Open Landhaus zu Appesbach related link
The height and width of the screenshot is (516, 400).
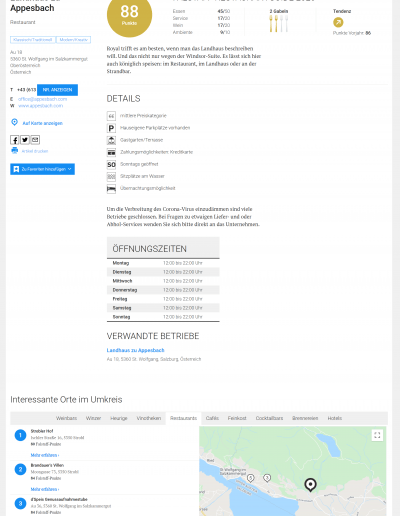(135, 350)
